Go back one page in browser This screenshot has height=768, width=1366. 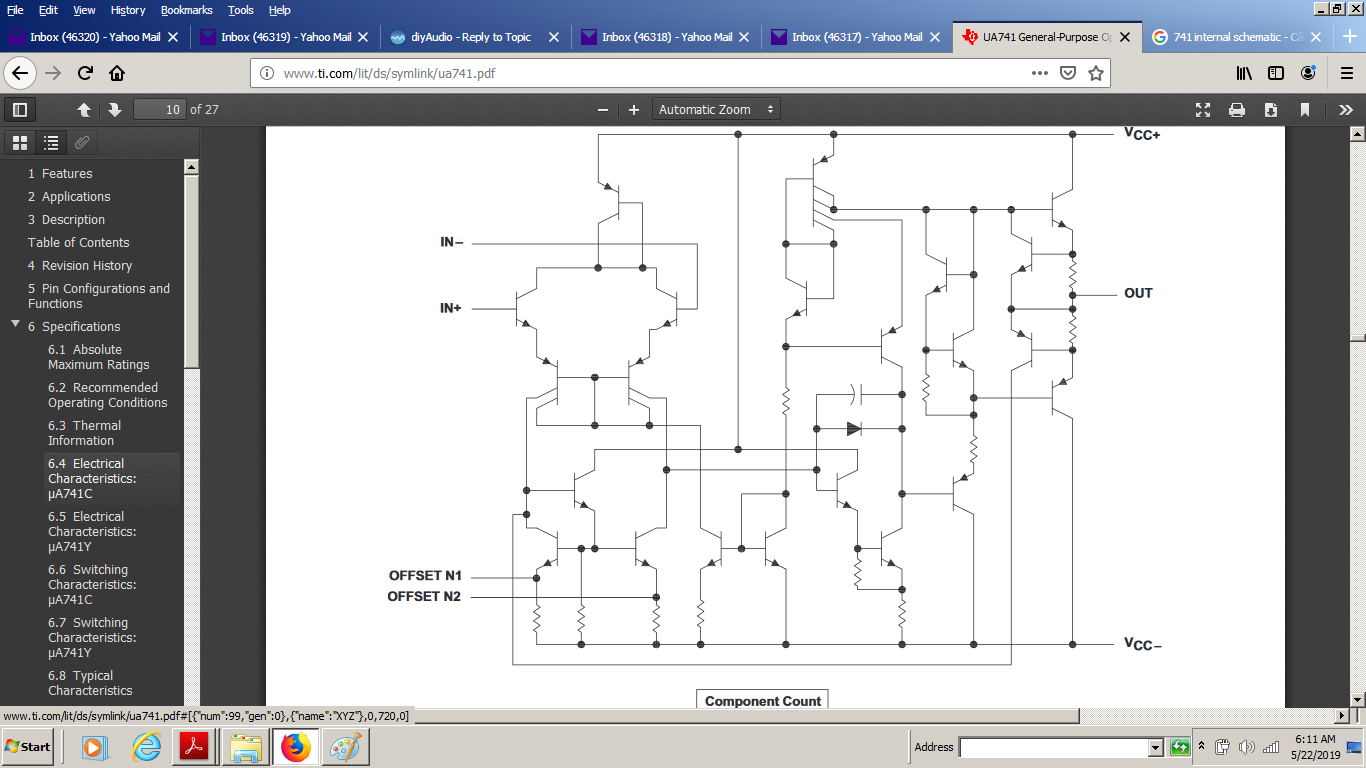click(x=20, y=73)
